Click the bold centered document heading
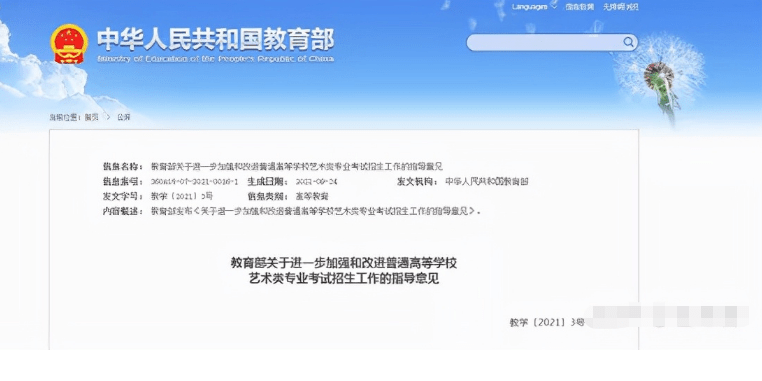The image size is (762, 381). click(344, 271)
